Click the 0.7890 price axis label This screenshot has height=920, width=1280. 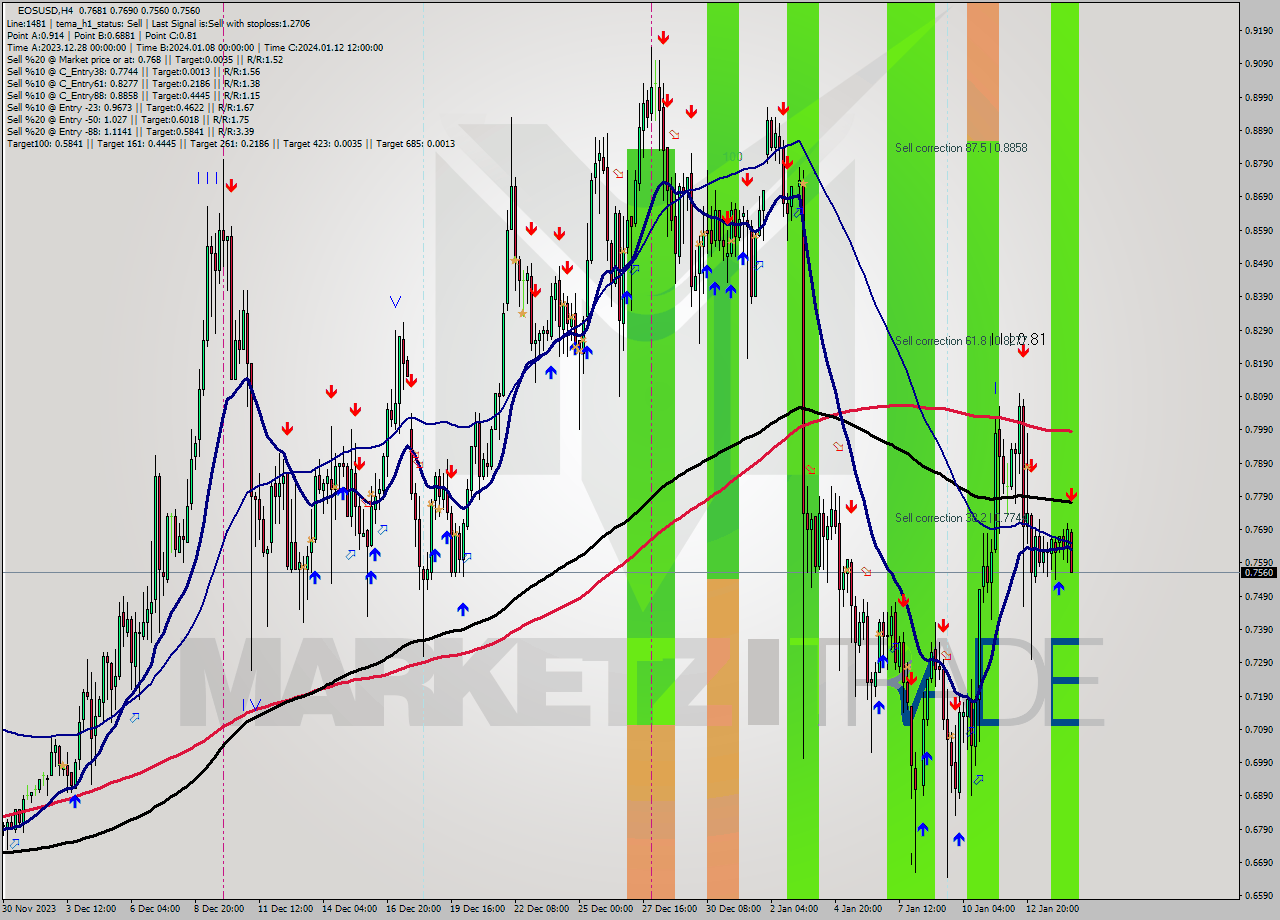click(1258, 463)
